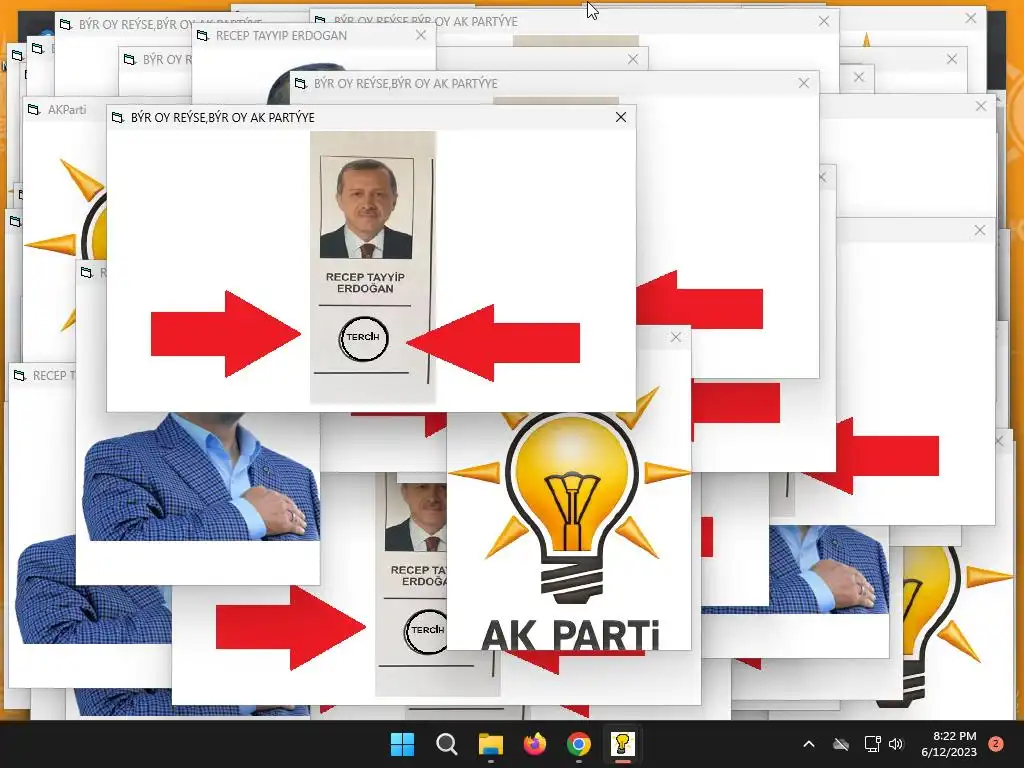Viewport: 1024px width, 768px height.
Task: Open the Windows Start menu
Action: [402, 744]
